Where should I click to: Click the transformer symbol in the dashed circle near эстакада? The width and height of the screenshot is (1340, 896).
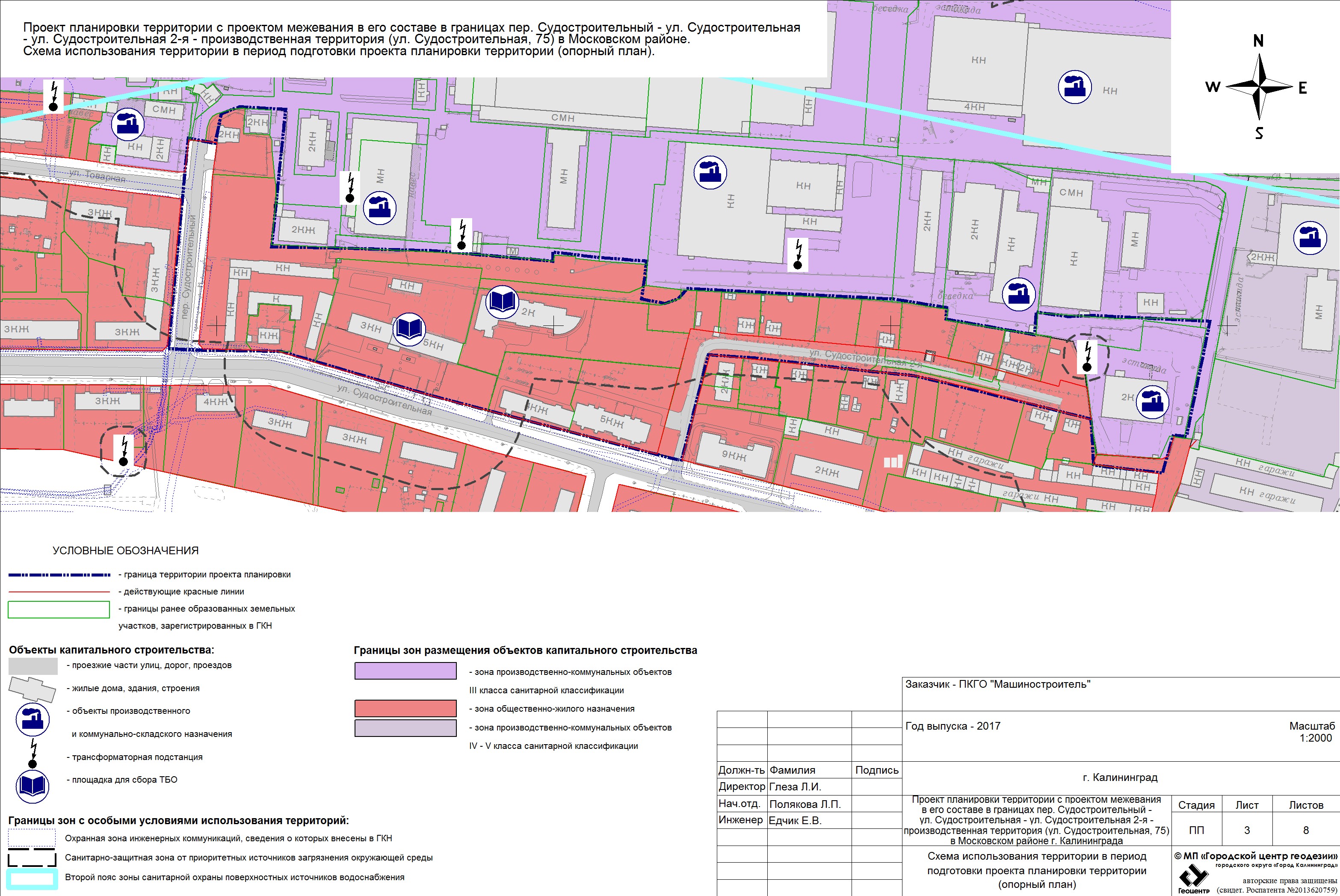1087,357
